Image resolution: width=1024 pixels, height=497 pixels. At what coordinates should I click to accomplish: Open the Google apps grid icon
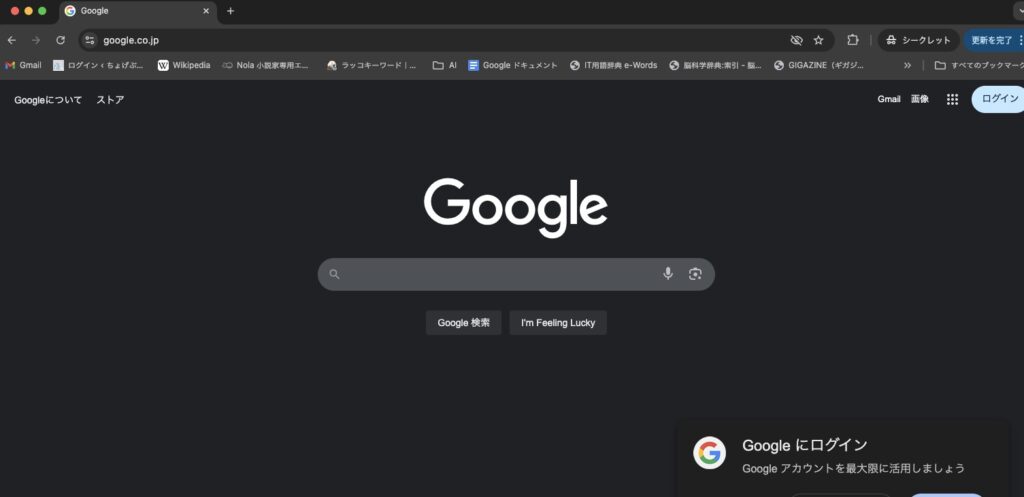point(953,99)
